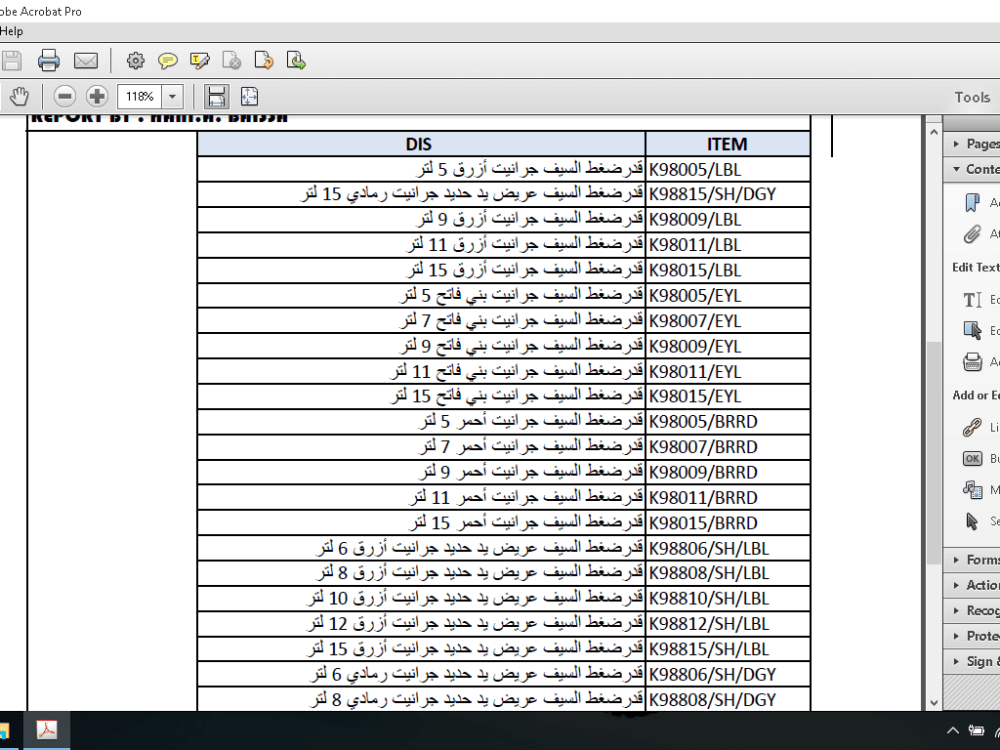Click cell K98015/EYL

tap(728, 397)
